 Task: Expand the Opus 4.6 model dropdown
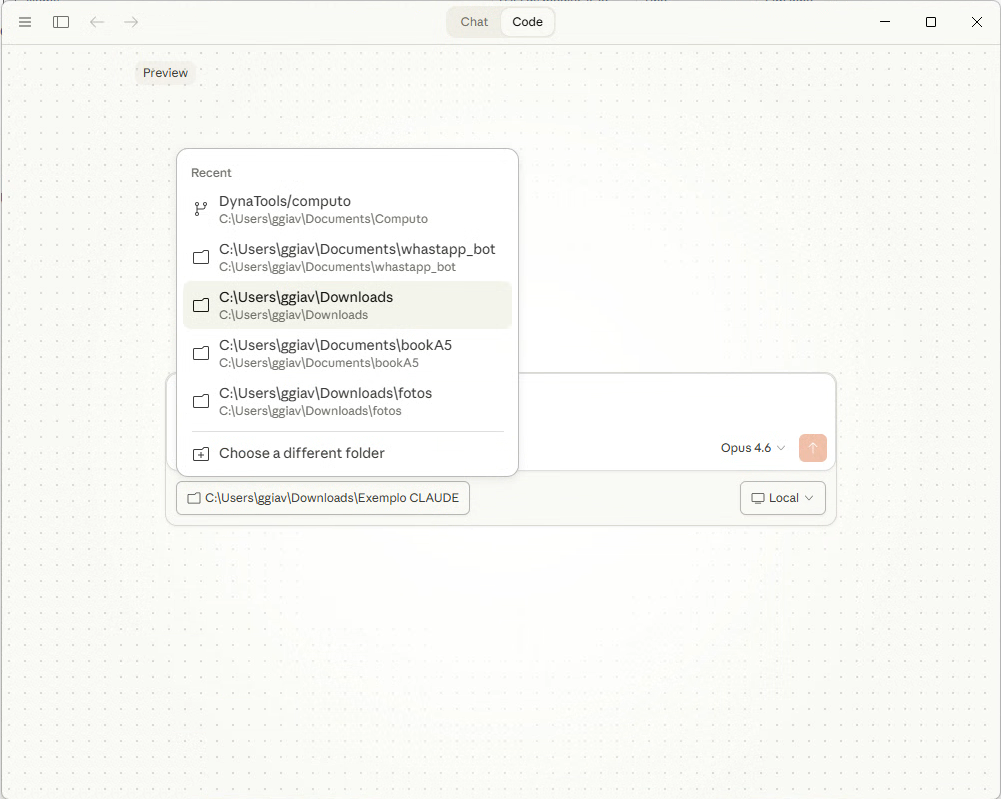click(x=752, y=448)
